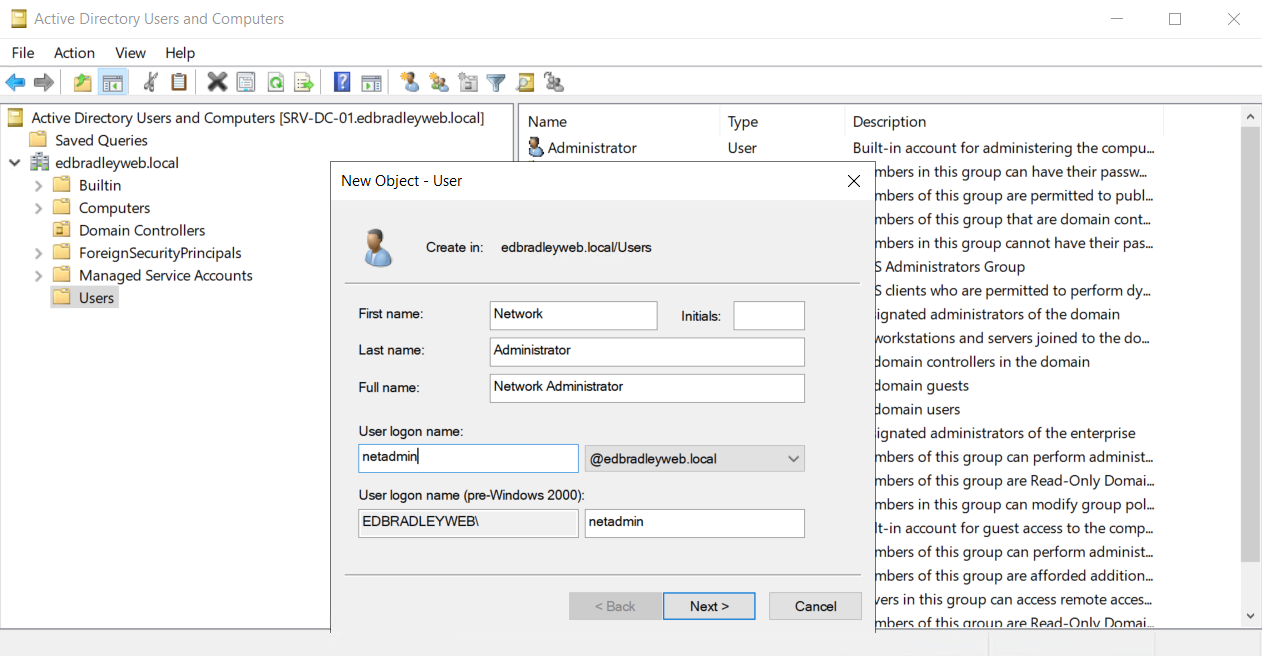The image size is (1262, 656).
Task: Collapse the edbradleyweb.local domain node
Action: [14, 162]
